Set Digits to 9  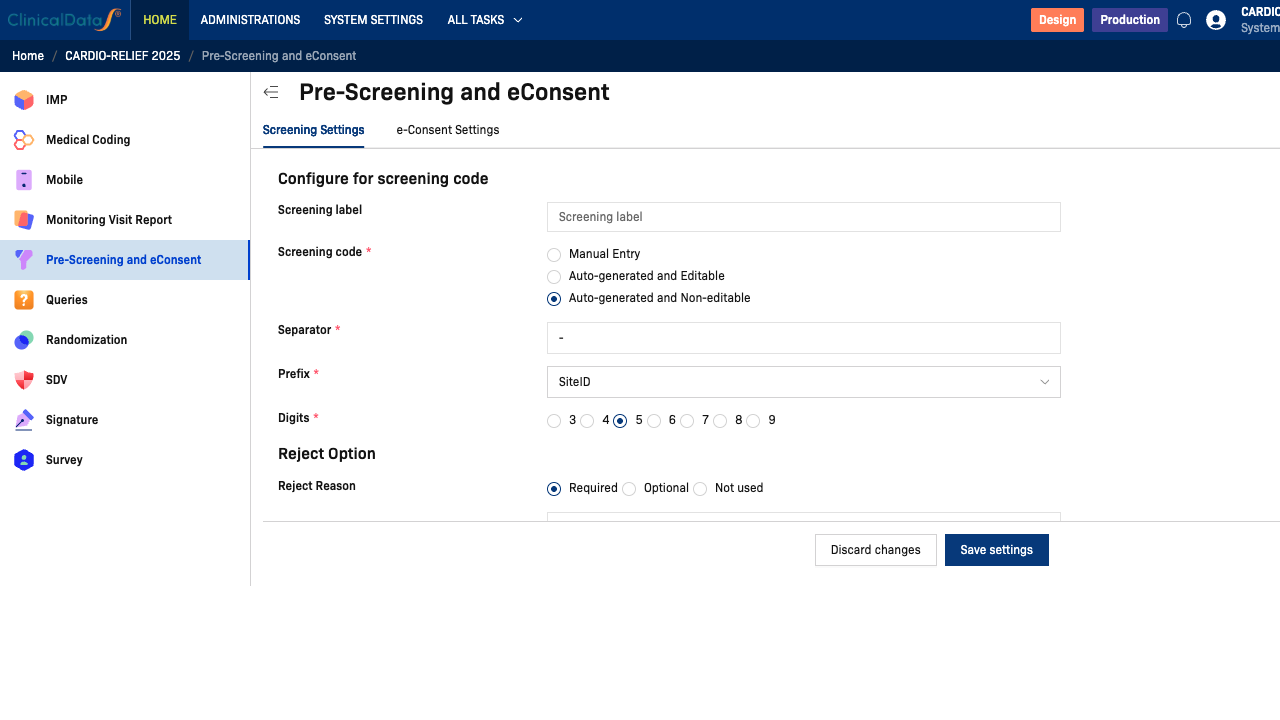click(x=753, y=421)
